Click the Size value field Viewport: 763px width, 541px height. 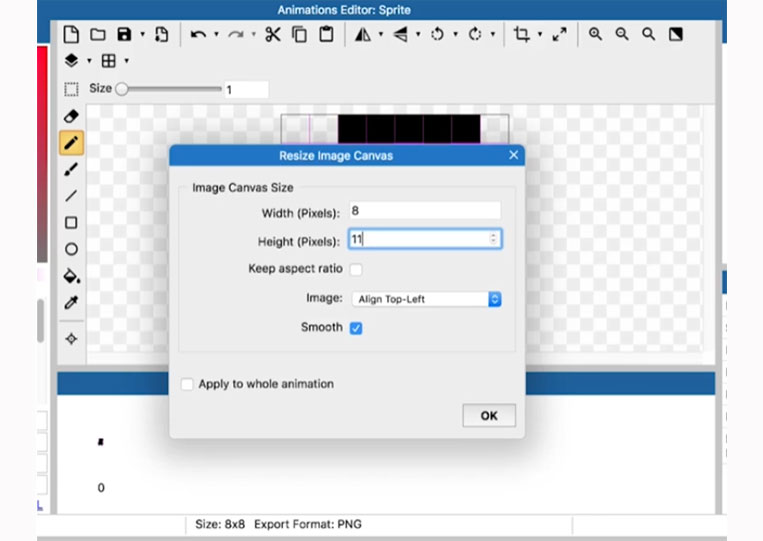(x=246, y=90)
